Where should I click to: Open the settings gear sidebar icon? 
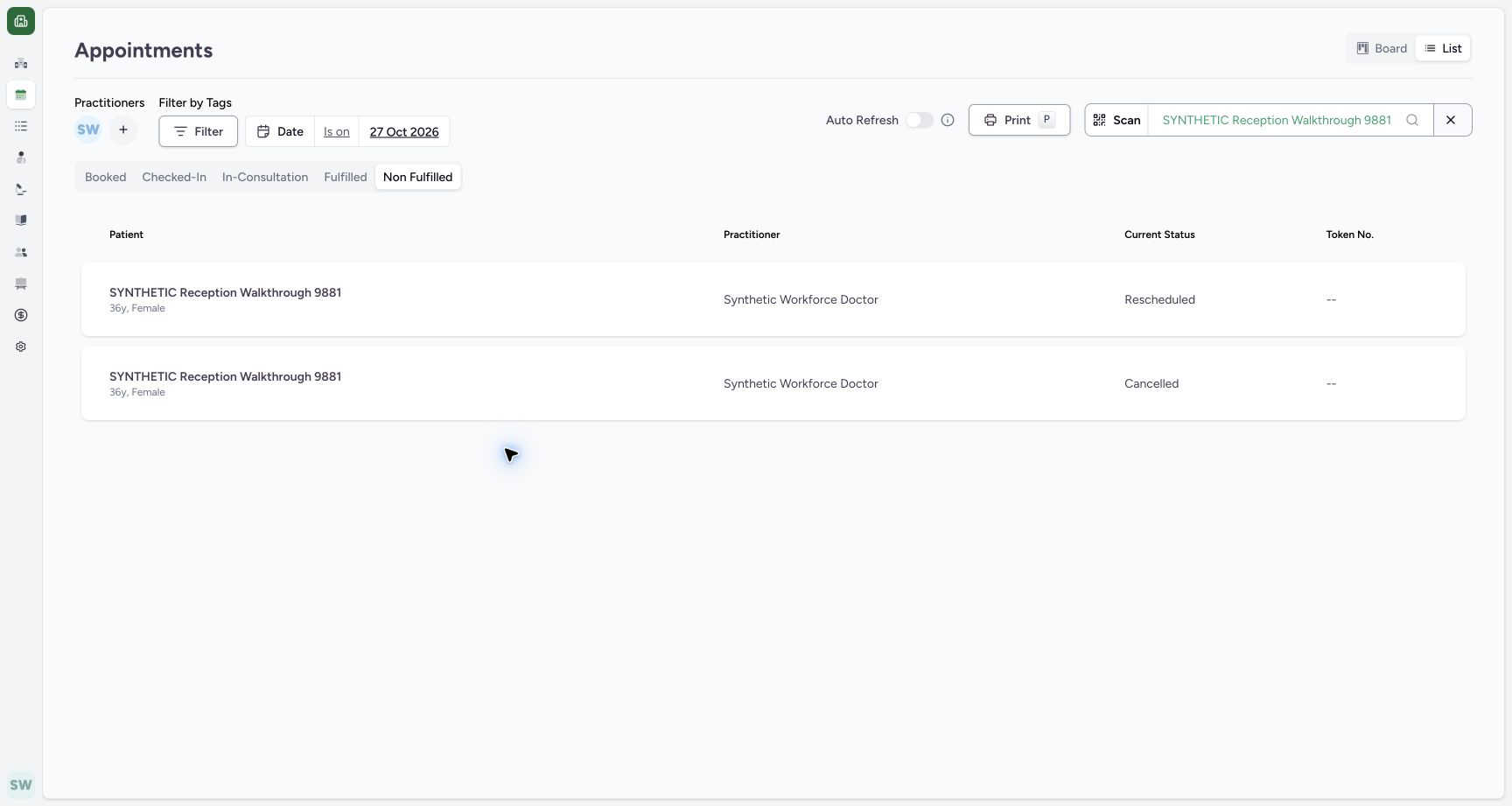click(21, 347)
